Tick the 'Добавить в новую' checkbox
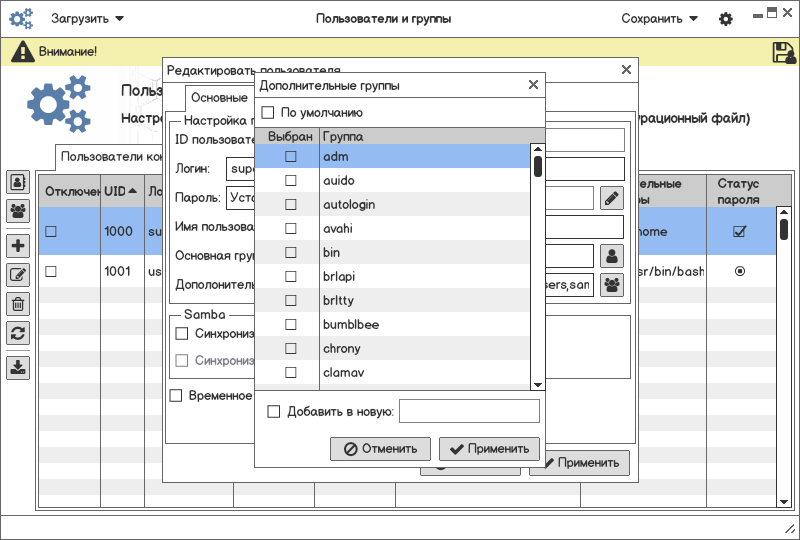Image resolution: width=800 pixels, height=540 pixels. click(x=274, y=411)
